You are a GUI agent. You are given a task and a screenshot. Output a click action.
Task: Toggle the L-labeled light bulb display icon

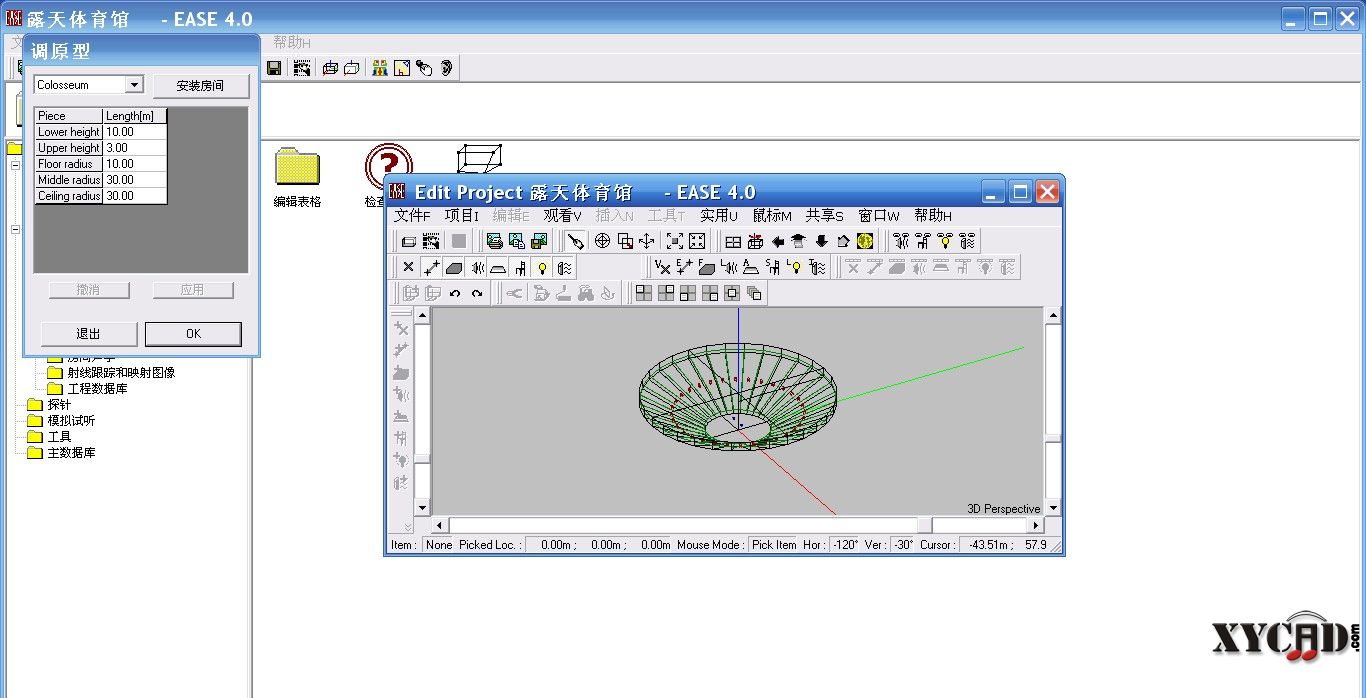click(795, 267)
